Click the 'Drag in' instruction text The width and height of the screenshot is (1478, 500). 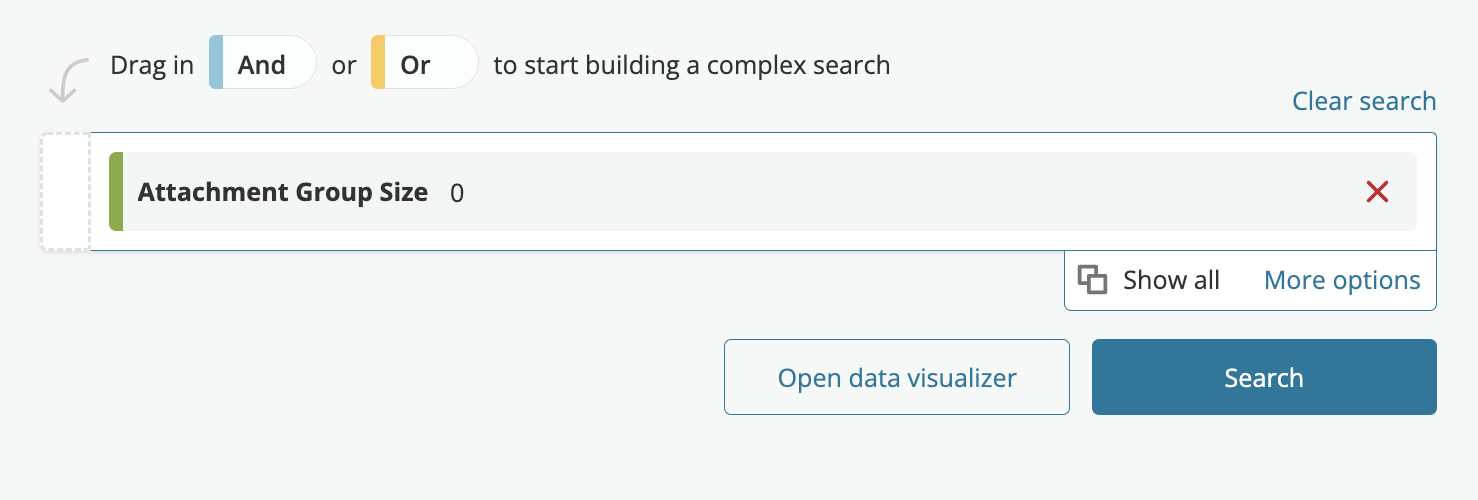coord(152,66)
